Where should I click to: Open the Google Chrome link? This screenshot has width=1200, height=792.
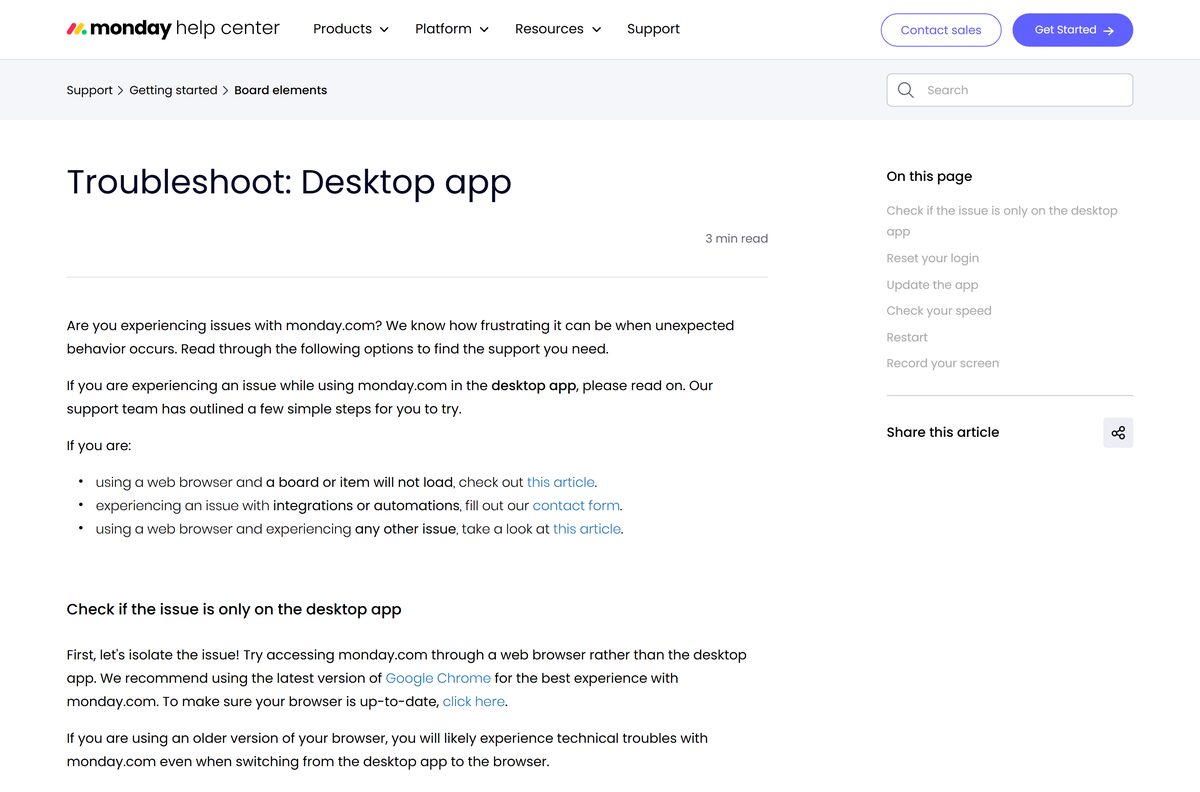[x=438, y=678]
